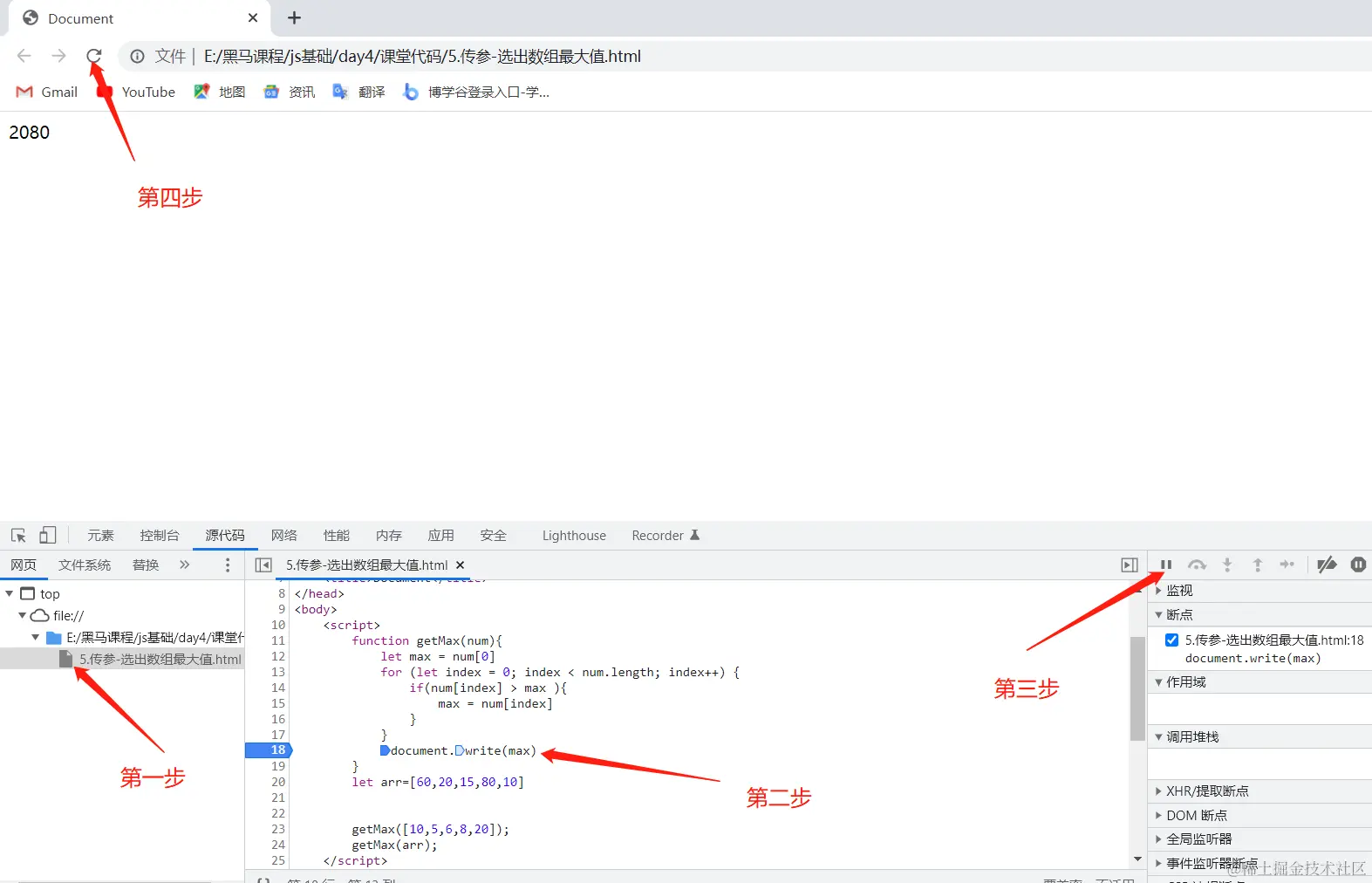Viewport: 1372px width, 883px height.
Task: Collapse the top tree node
Action: (x=10, y=593)
